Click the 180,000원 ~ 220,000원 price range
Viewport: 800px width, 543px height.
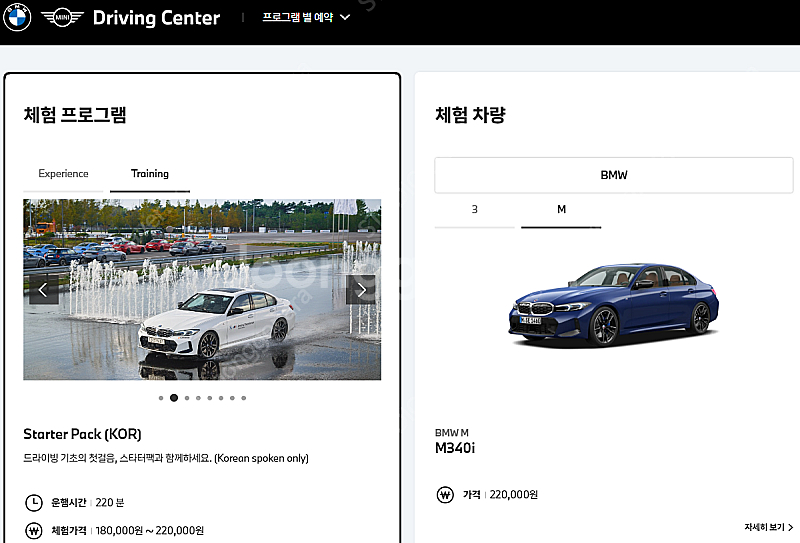[x=149, y=531]
